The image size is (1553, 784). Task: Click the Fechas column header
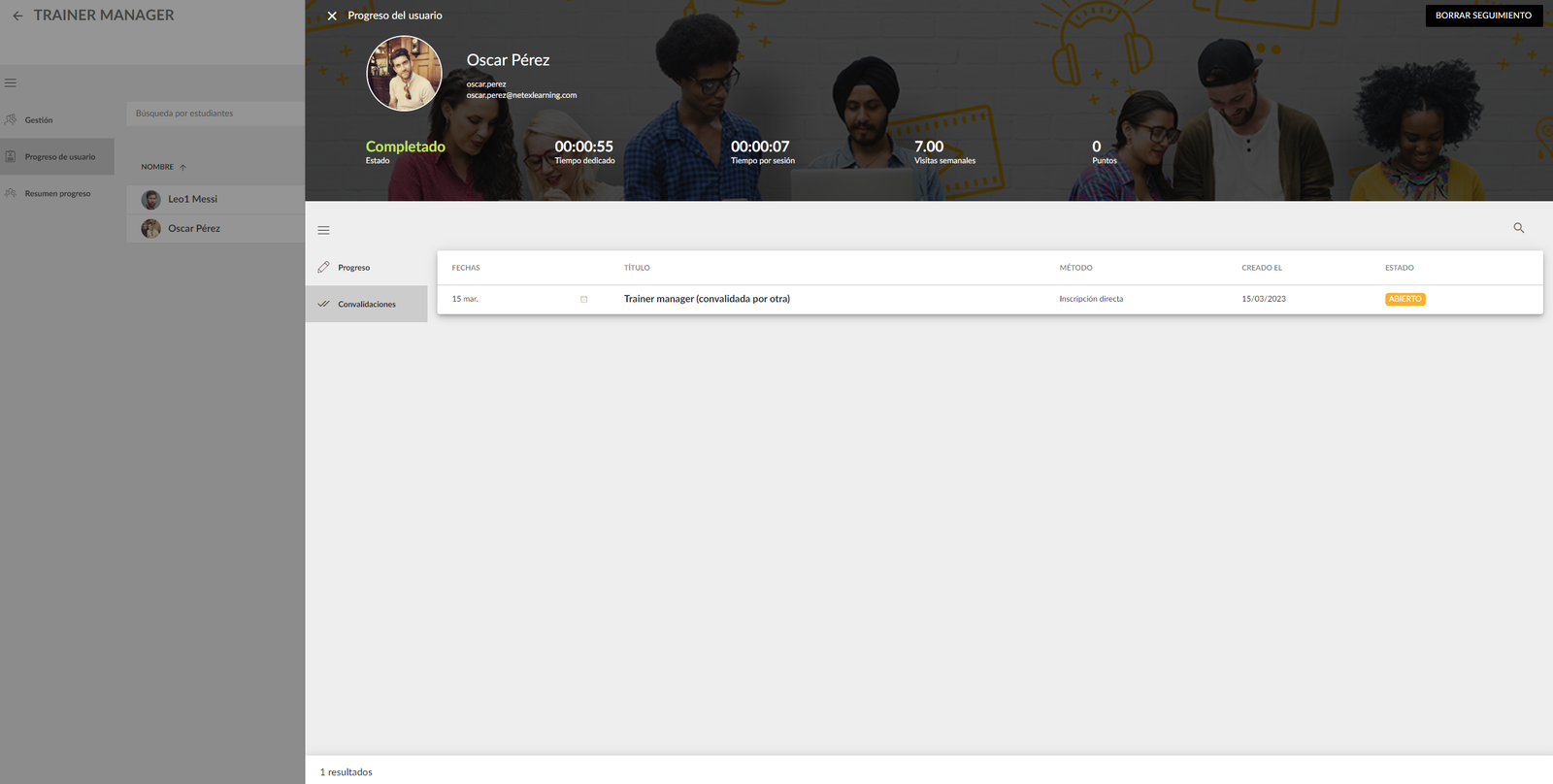[466, 268]
